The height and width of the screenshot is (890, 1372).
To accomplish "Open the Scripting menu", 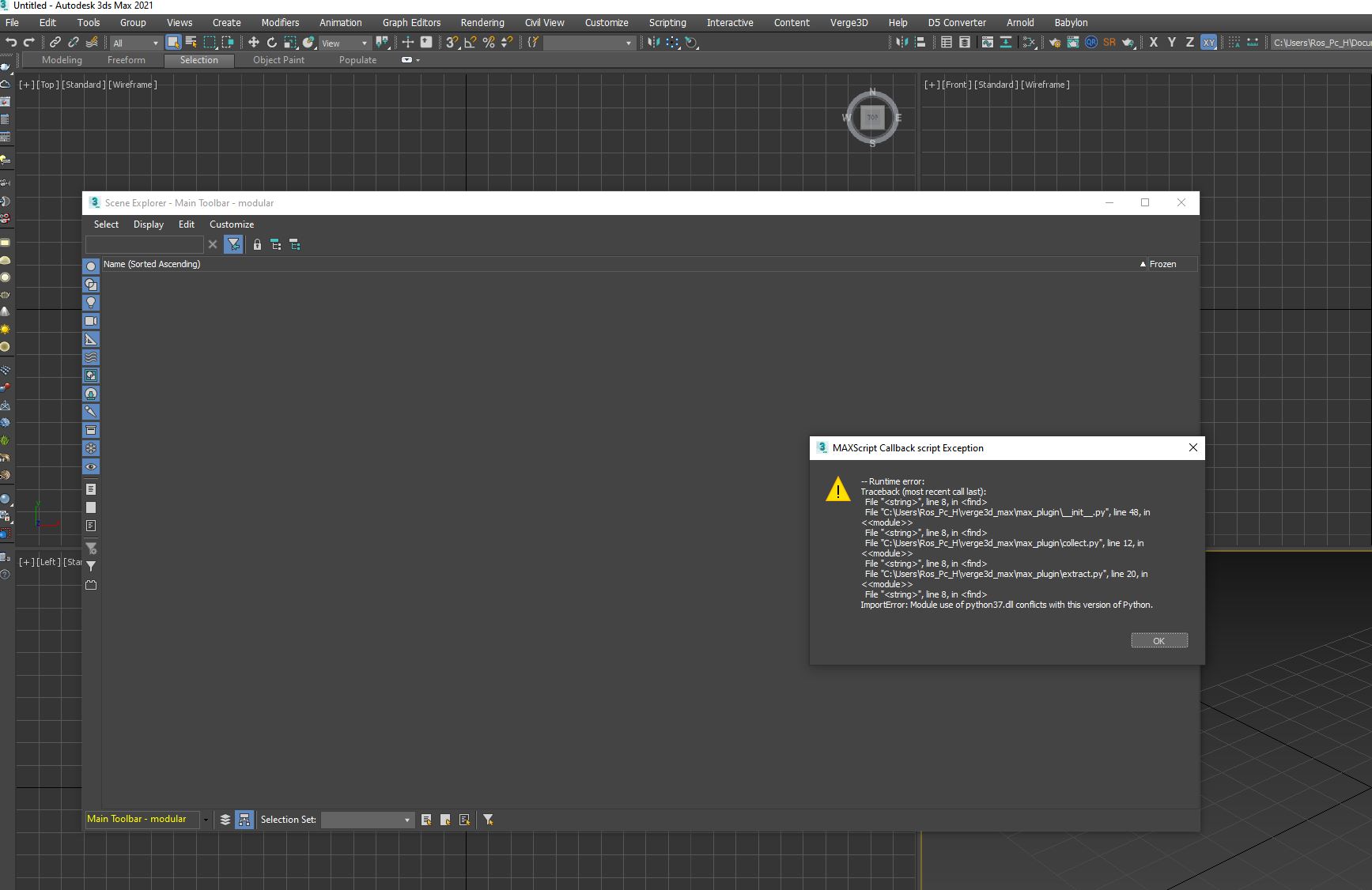I will 667,22.
